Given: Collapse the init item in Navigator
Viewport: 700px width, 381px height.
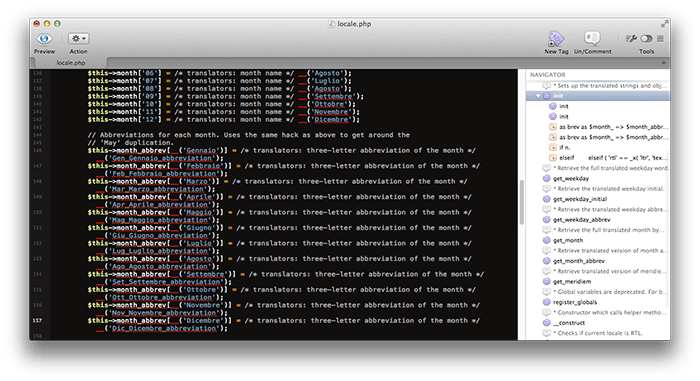Looking at the screenshot, I should tap(538, 96).
